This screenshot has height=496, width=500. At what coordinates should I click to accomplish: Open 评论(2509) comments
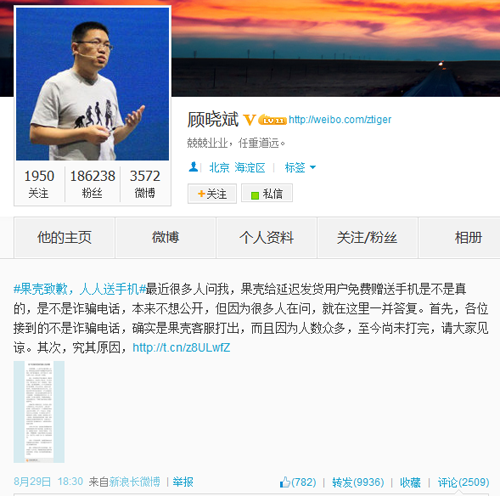click(463, 482)
